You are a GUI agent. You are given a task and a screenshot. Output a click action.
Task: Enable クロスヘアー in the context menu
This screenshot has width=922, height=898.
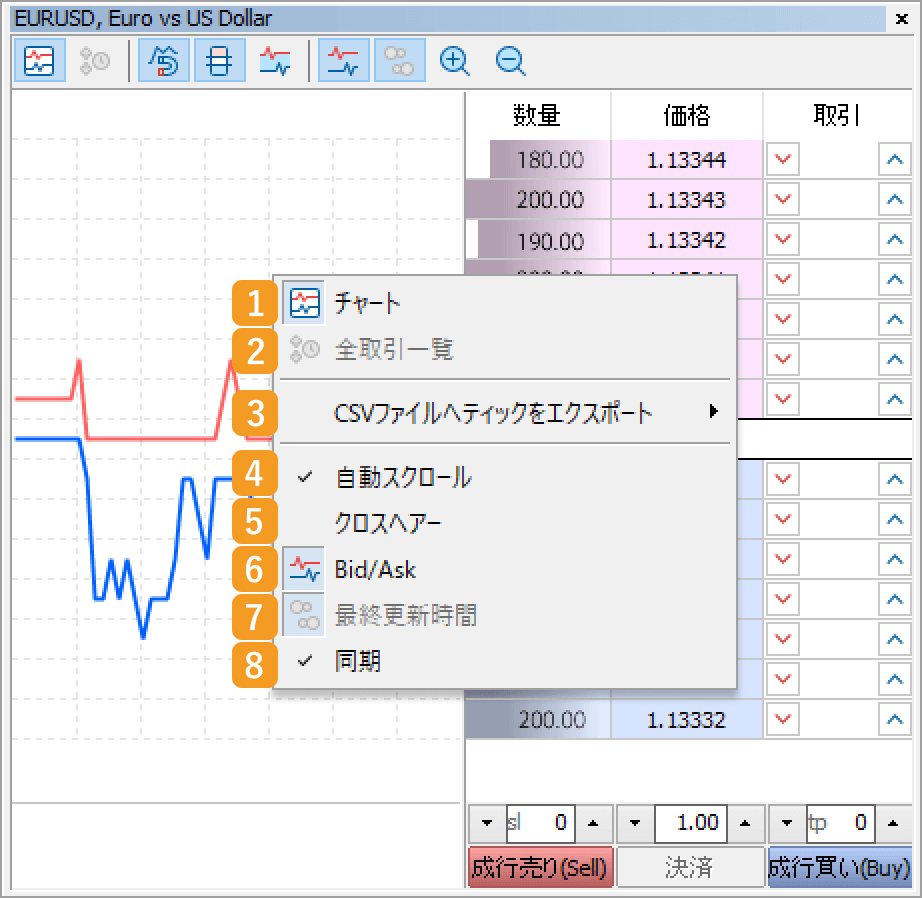click(x=506, y=522)
